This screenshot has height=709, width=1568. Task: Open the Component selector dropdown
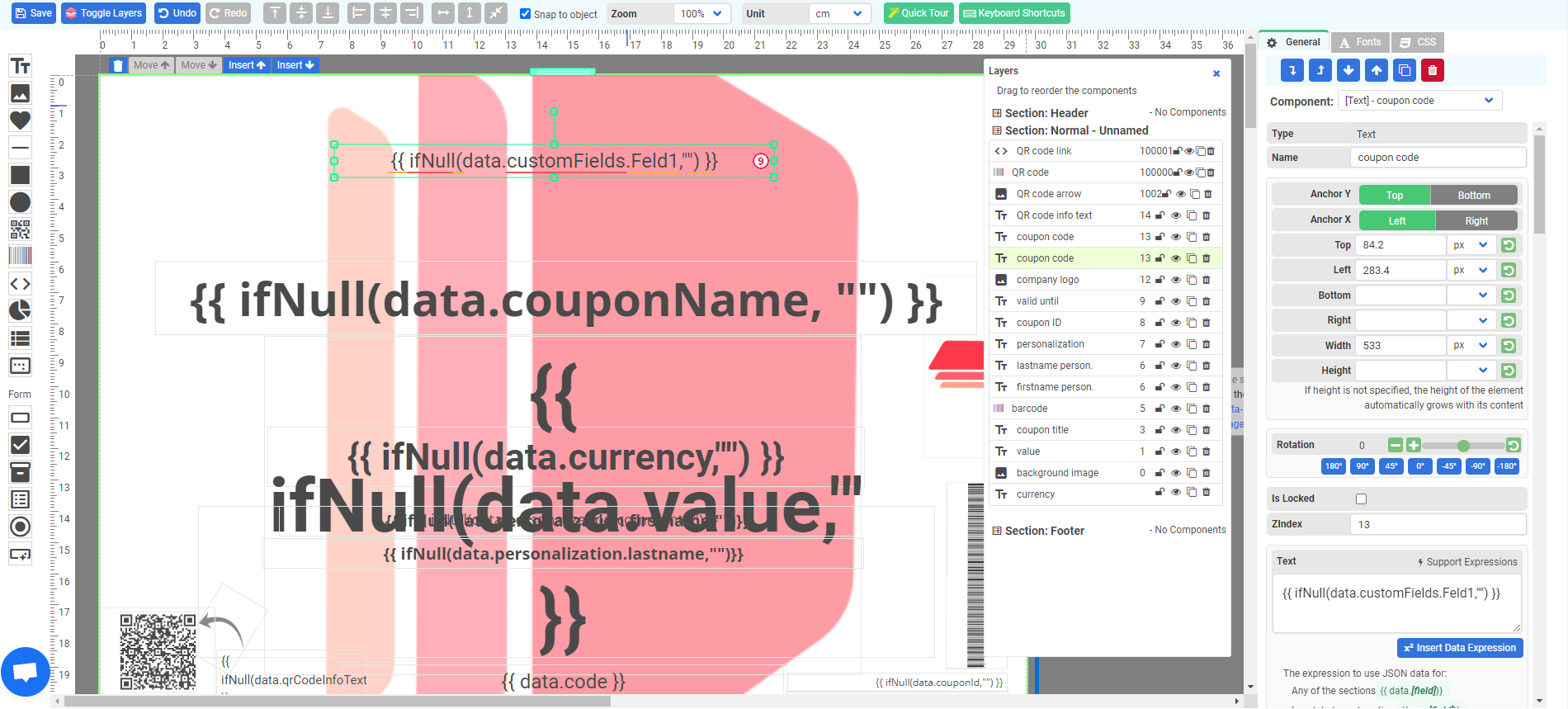coord(1419,101)
